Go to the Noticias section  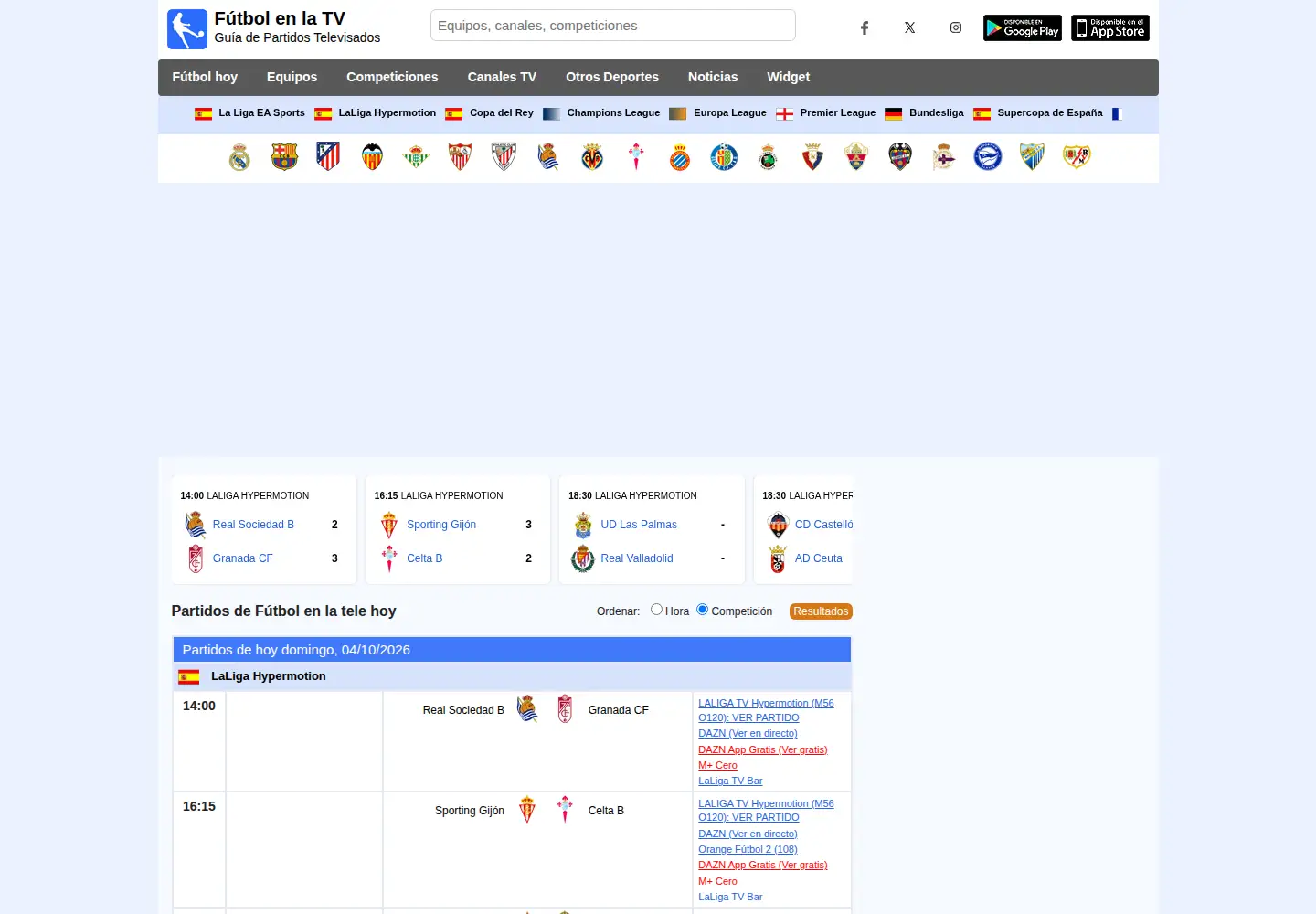click(x=713, y=77)
